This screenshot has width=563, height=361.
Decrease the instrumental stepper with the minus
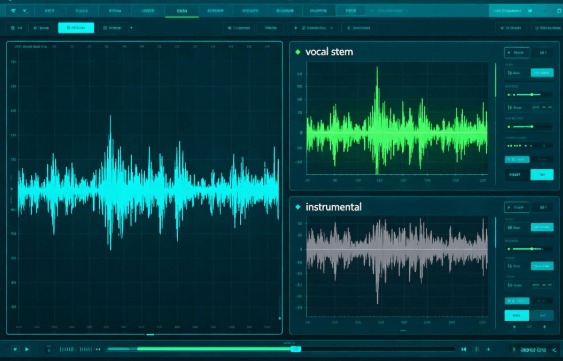pos(515,327)
